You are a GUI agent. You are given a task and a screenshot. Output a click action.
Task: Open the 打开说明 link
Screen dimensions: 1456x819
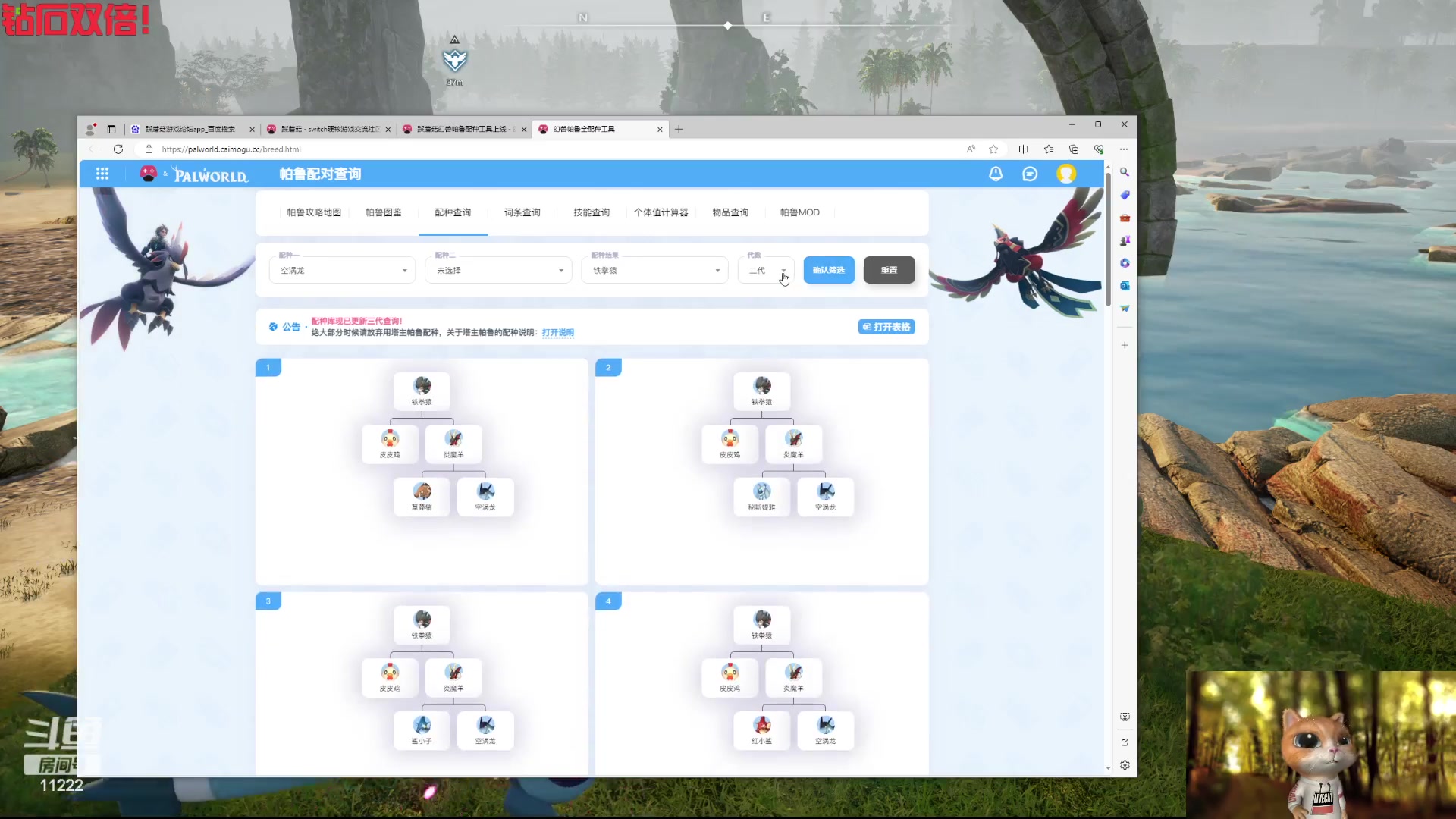point(558,333)
